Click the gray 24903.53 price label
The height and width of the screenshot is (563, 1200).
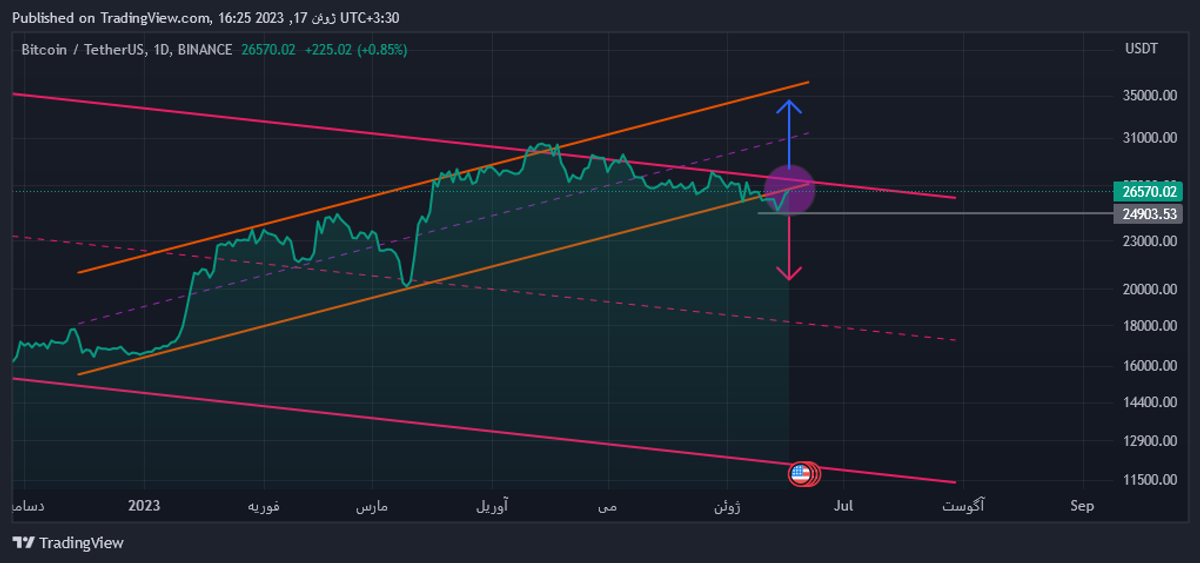tap(1150, 214)
